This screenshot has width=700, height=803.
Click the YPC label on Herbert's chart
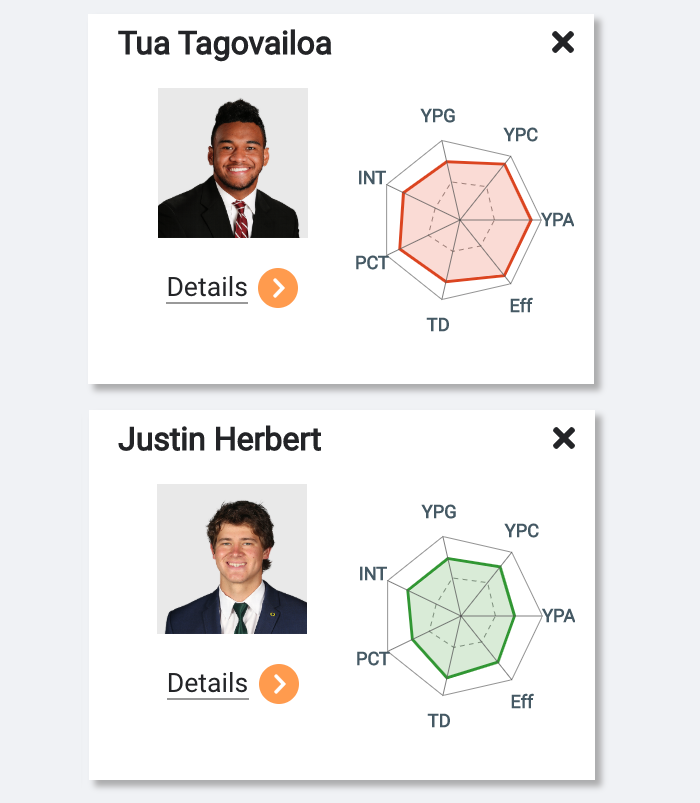[x=522, y=531]
